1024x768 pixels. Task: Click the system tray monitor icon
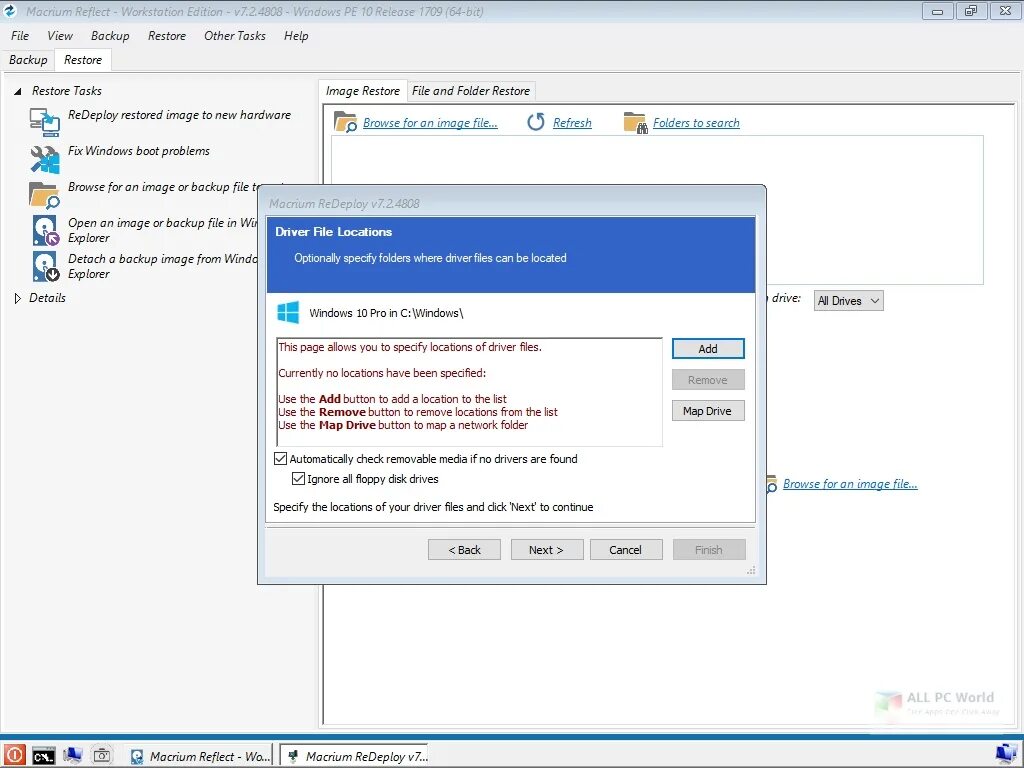[1006, 754]
